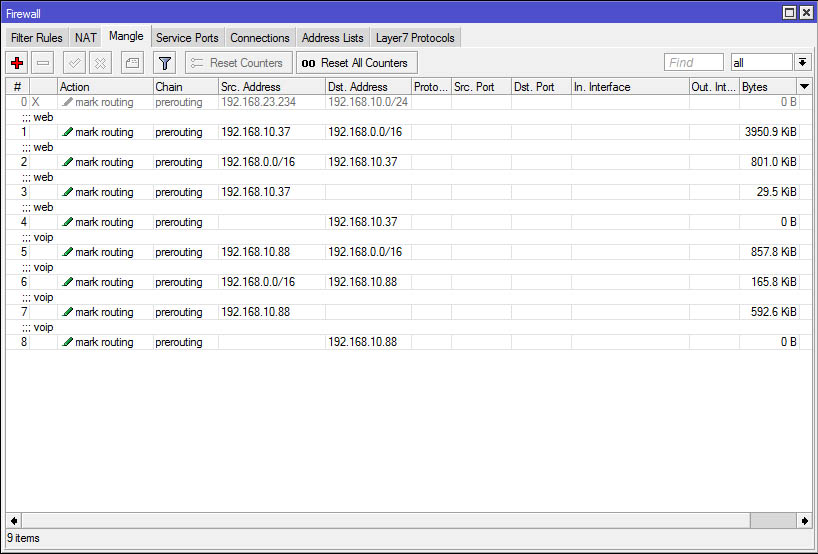Click the green pencil icon on rule 8
This screenshot has height=554, width=818.
67,342
